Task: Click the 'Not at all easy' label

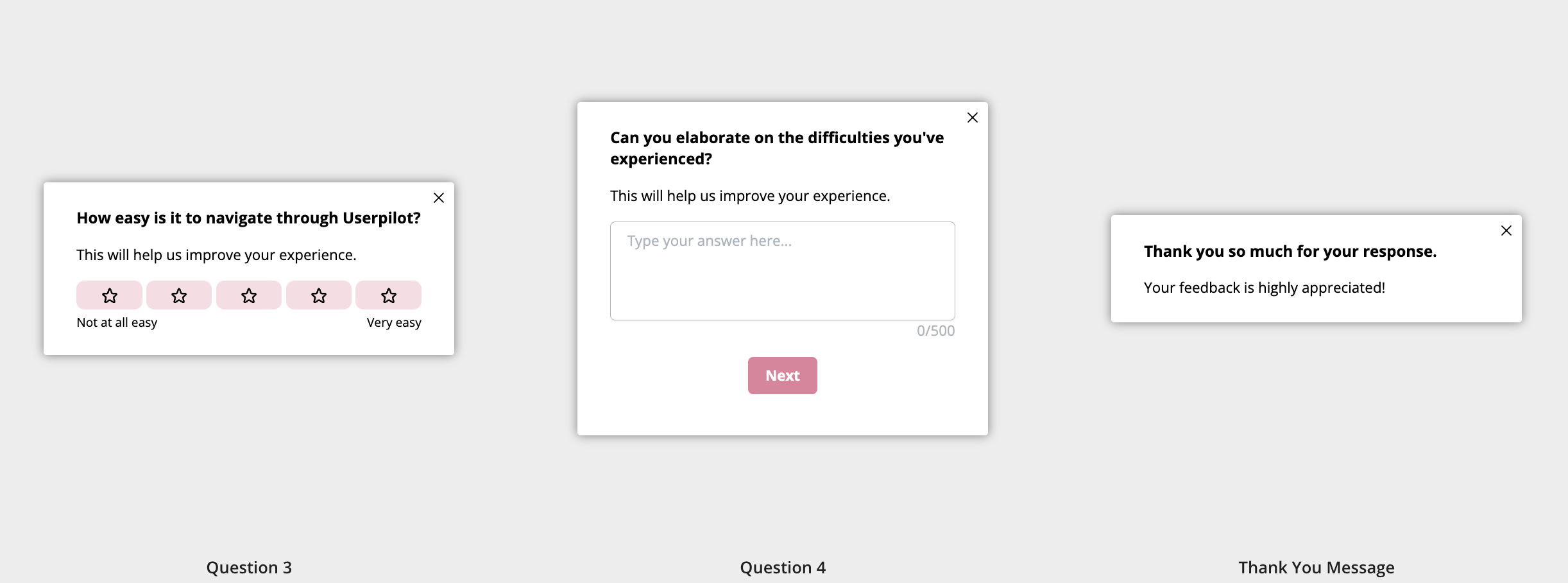Action: pyautogui.click(x=117, y=322)
